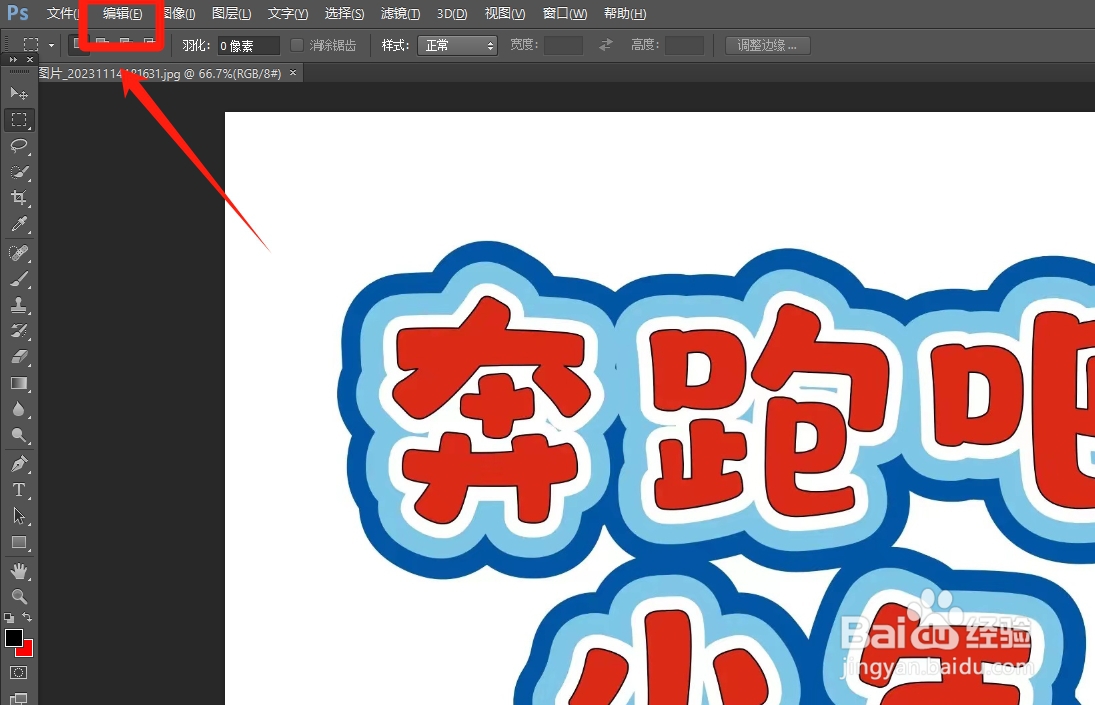Select the Eraser tool
Viewport: 1095px width, 705px height.
pos(19,357)
